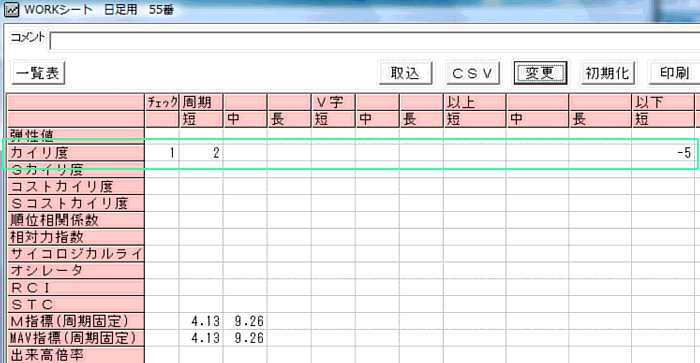Click 長 subheader in V字 group

[421, 120]
